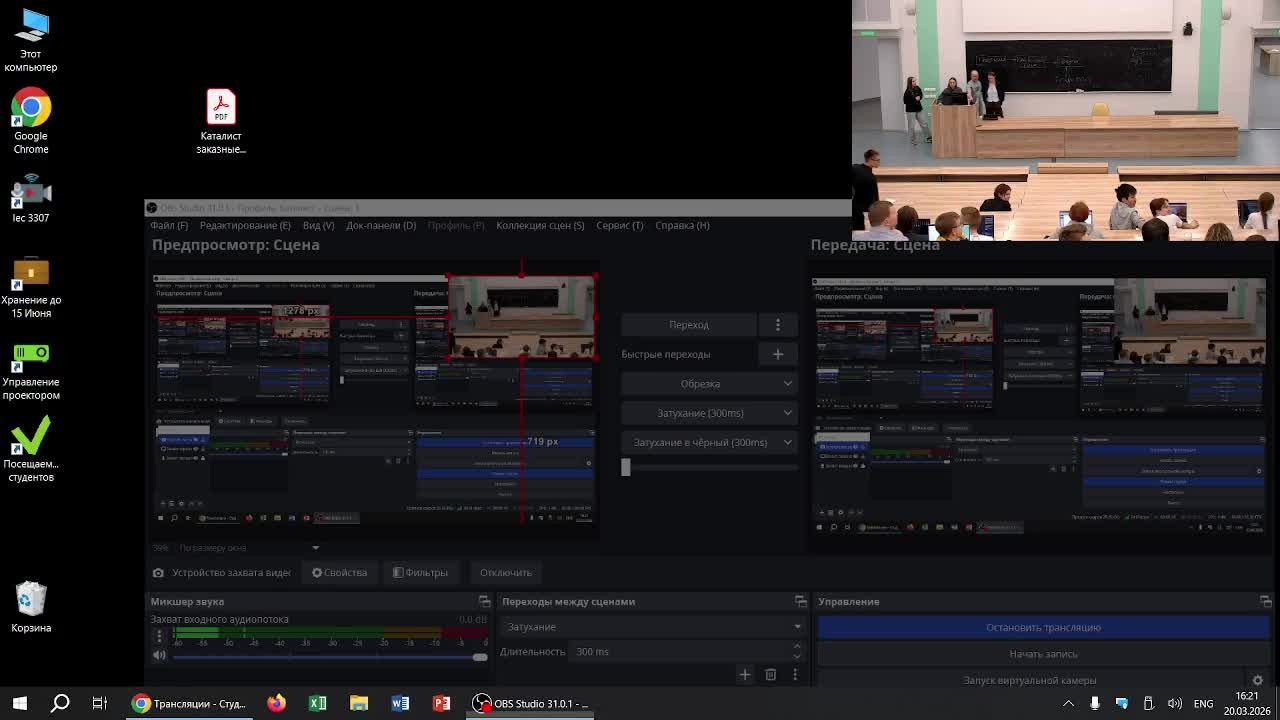Open taskbar volume control
The image size is (1280, 720).
(1175, 703)
